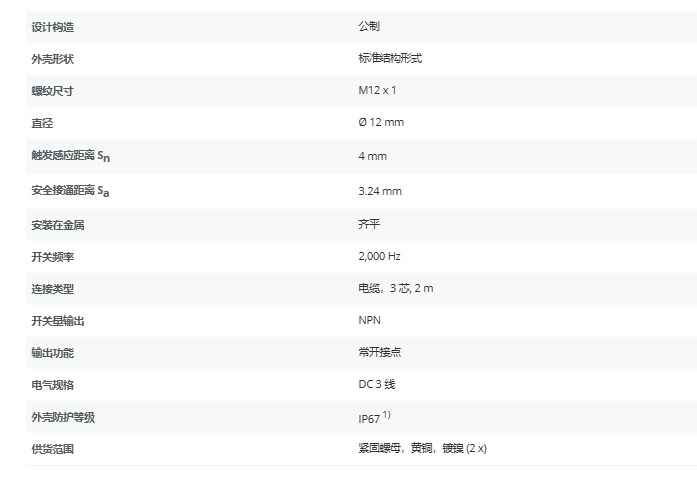Click the 触发感应距离 Sn label

(x=69, y=156)
